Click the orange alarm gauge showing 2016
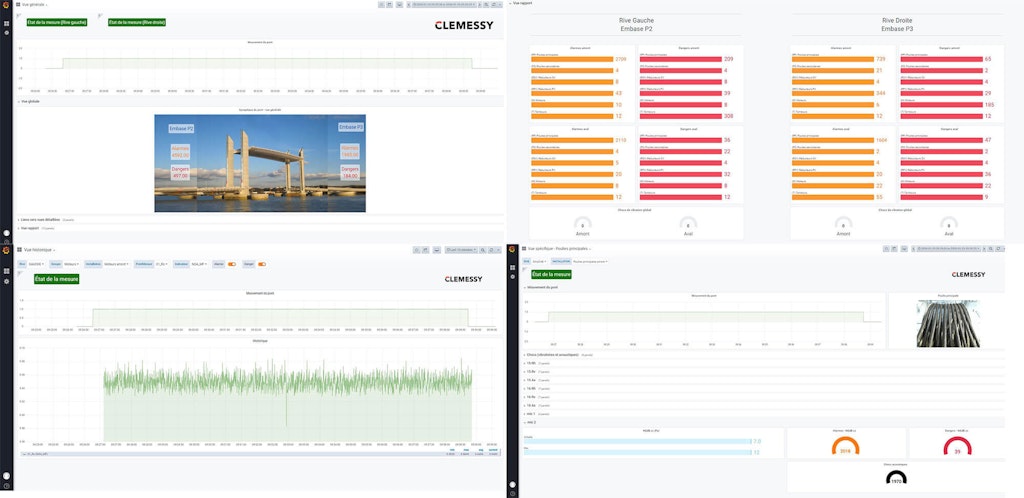 (846, 447)
